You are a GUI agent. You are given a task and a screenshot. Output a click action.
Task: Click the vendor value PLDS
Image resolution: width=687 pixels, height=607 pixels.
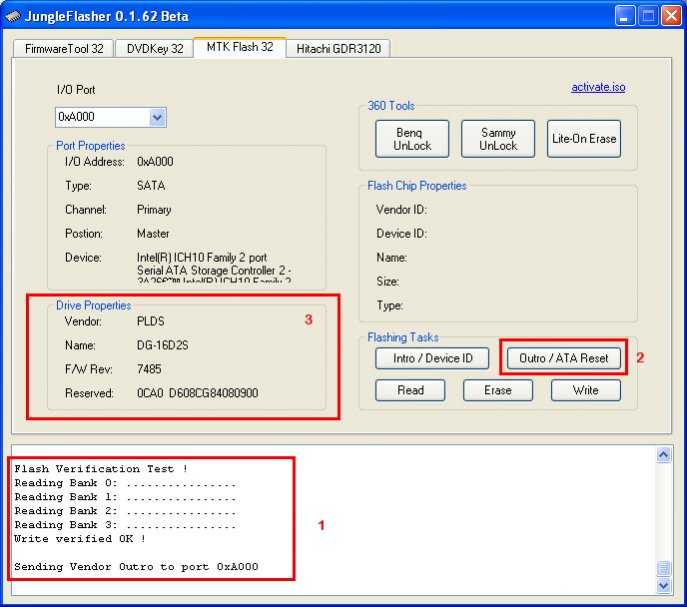pyautogui.click(x=151, y=321)
